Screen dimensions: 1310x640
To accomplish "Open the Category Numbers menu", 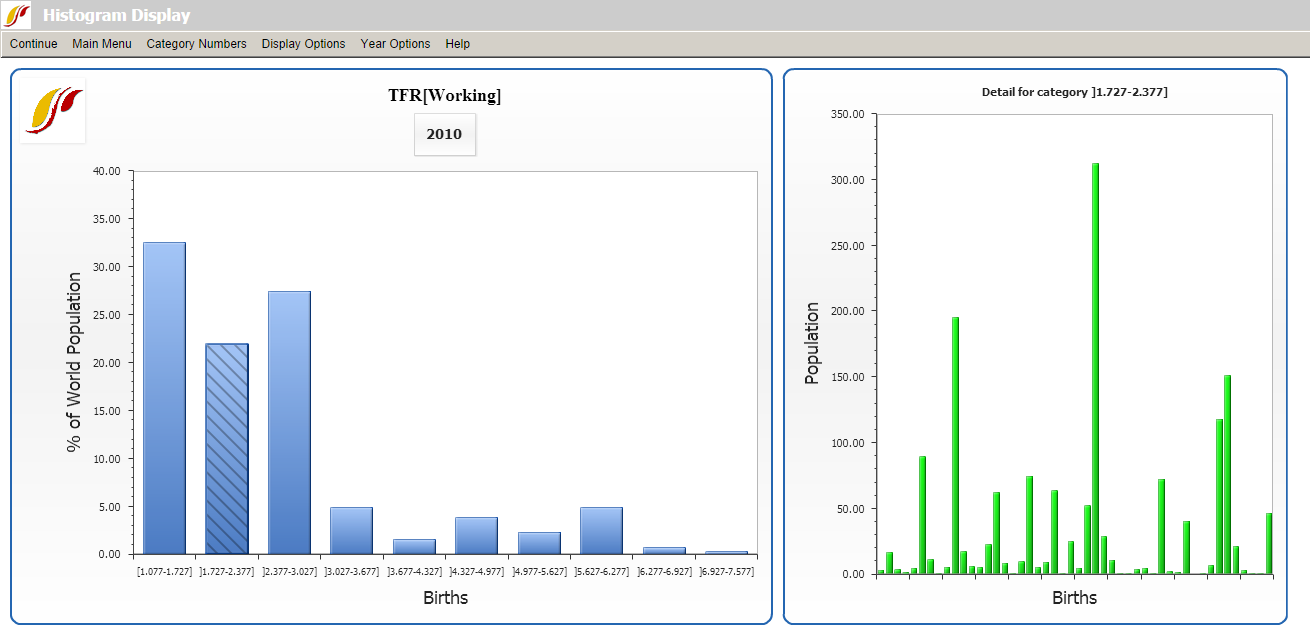I will [196, 44].
